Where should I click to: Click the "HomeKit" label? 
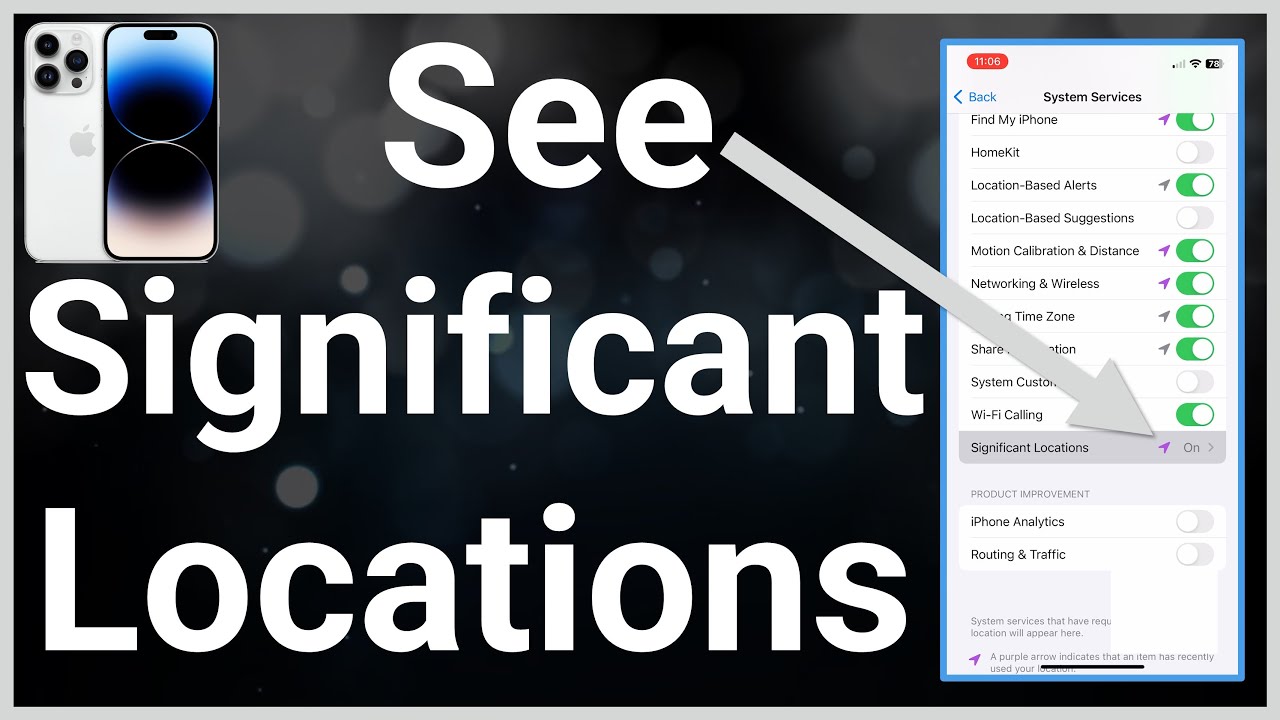[995, 152]
